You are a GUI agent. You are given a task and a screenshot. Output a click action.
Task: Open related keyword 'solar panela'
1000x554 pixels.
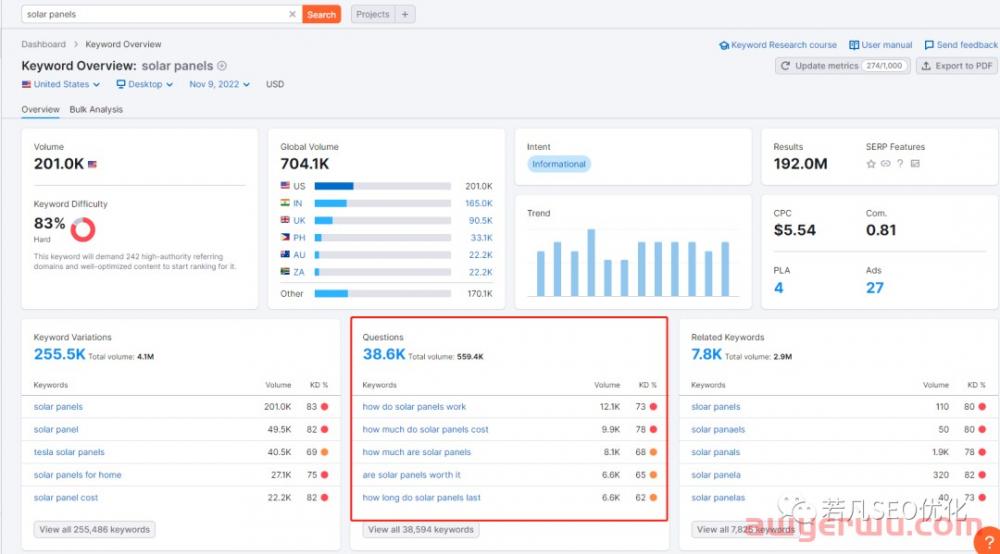tap(716, 476)
